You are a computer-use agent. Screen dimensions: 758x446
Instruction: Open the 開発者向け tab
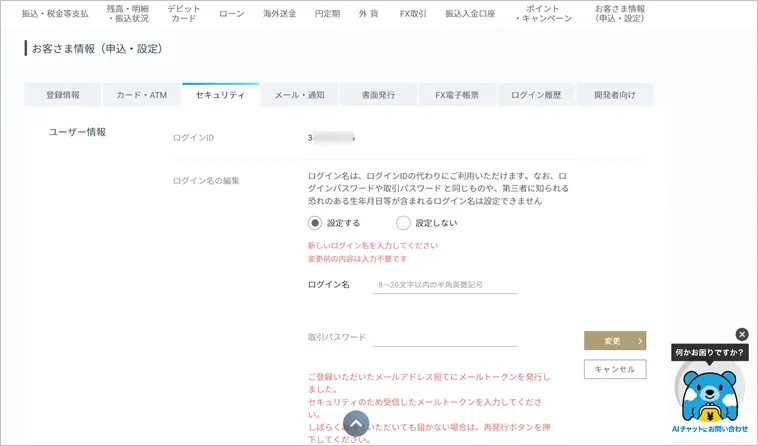[615, 95]
